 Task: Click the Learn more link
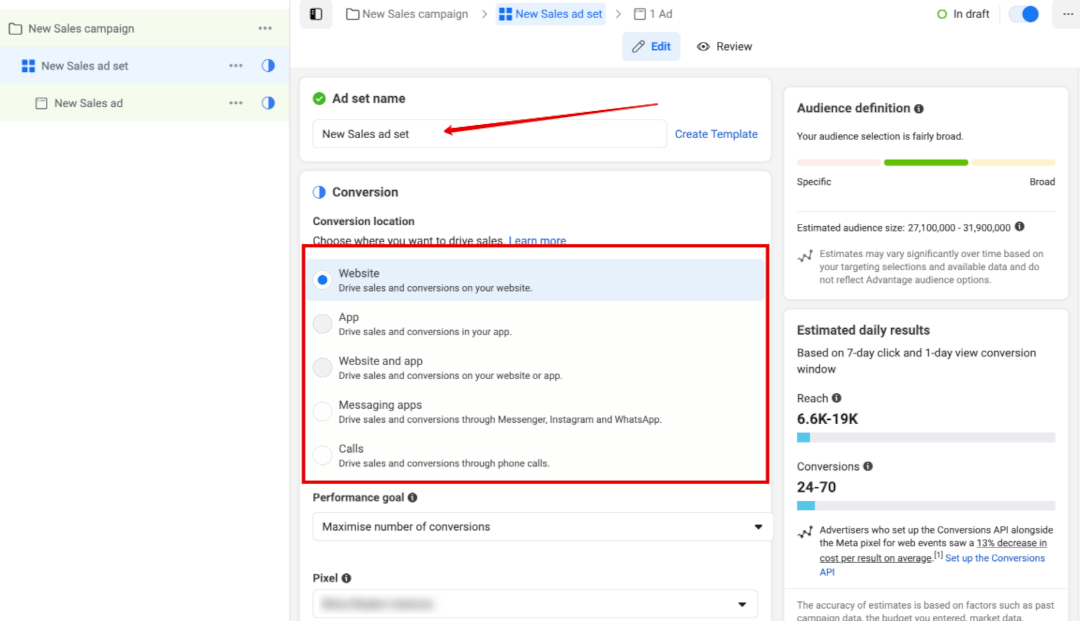click(537, 240)
